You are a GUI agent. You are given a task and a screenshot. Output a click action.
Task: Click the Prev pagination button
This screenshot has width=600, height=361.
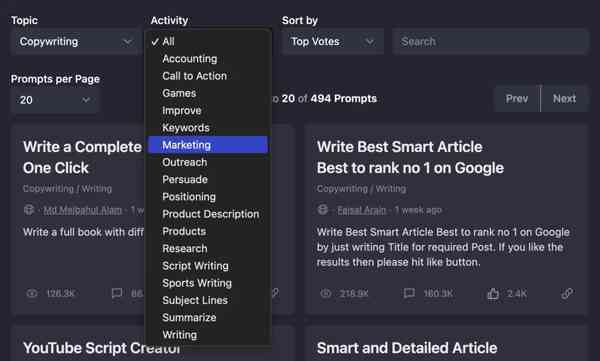(x=517, y=99)
